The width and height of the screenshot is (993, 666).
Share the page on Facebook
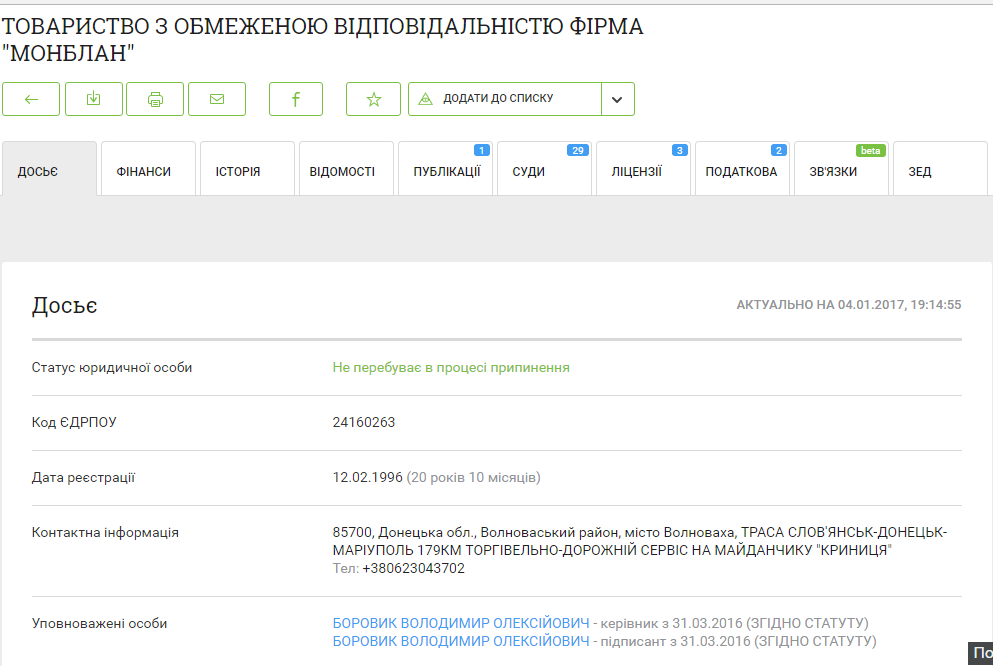296,99
